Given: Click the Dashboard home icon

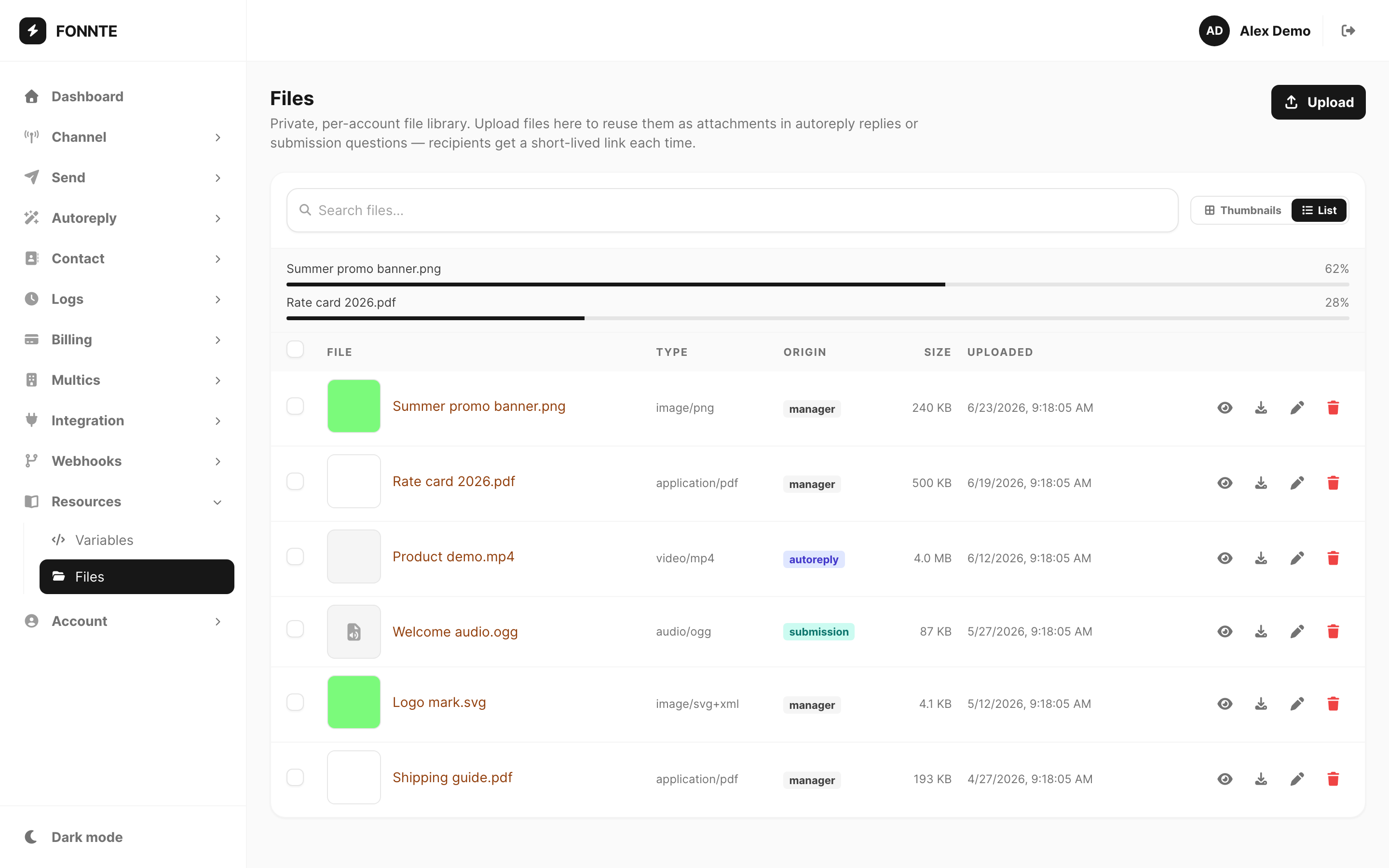Looking at the screenshot, I should tap(31, 96).
